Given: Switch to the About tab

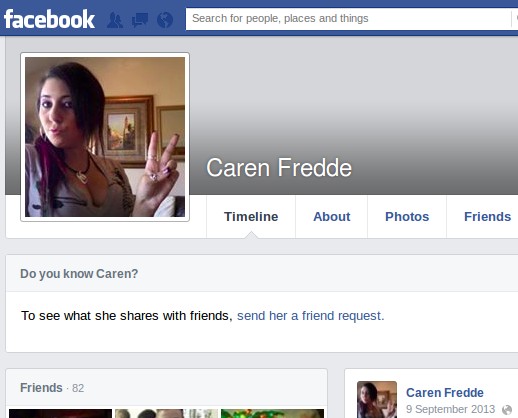Looking at the screenshot, I should pos(332,217).
